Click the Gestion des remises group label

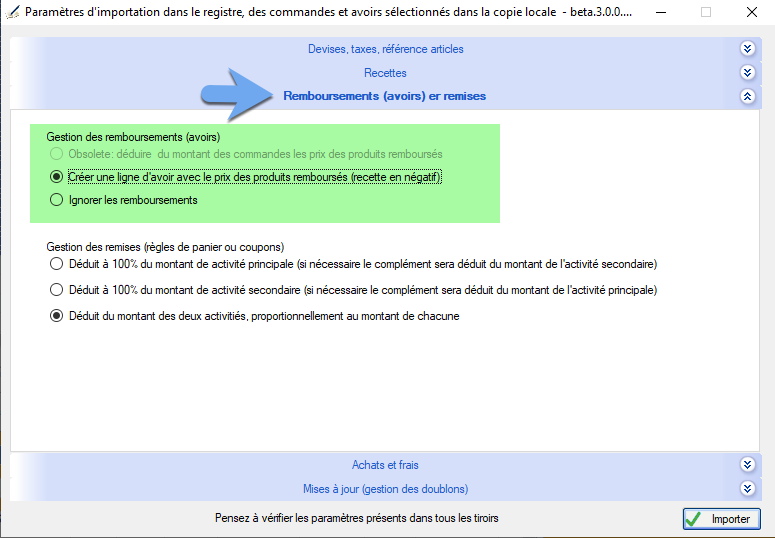[x=165, y=247]
